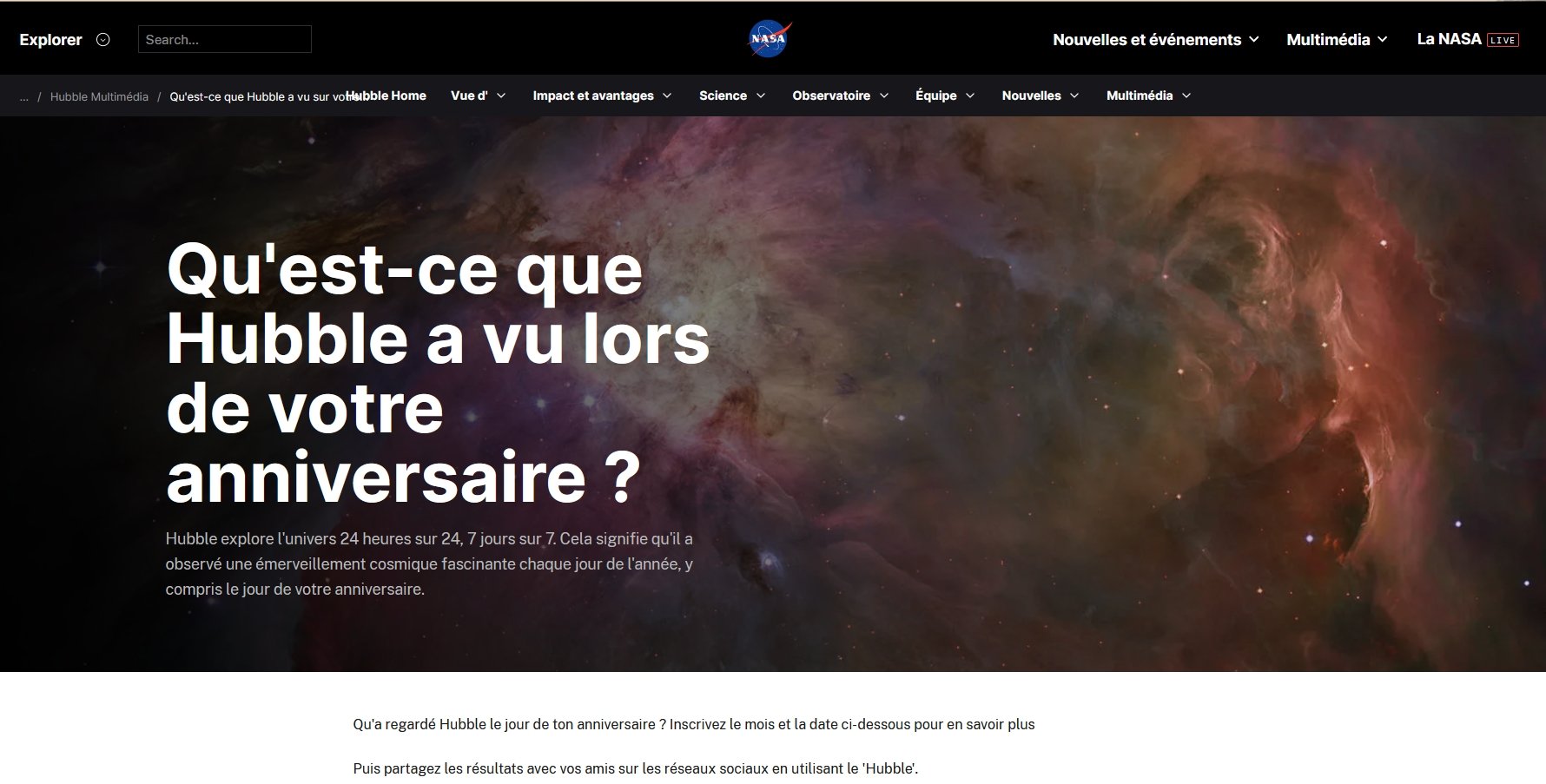This screenshot has height=784, width=1546.
Task: Click chevron beside Nouvelles in Hubble nav
Action: pyautogui.click(x=1074, y=96)
